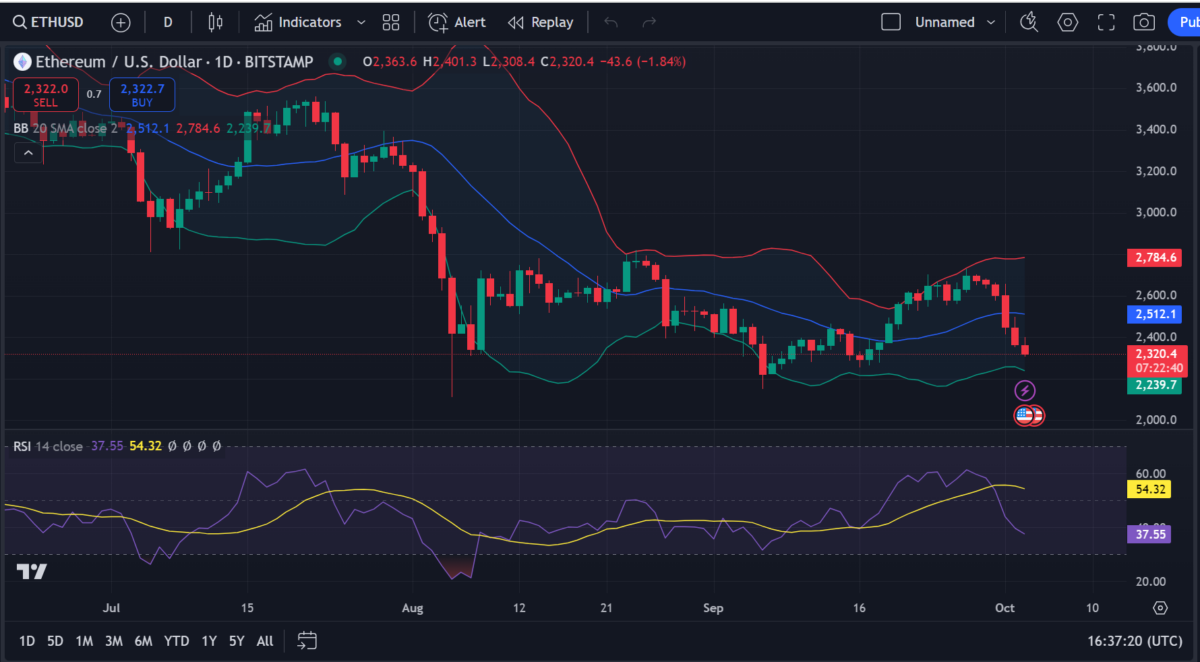The image size is (1200, 662).
Task: Select the 1M time range tab
Action: click(84, 640)
